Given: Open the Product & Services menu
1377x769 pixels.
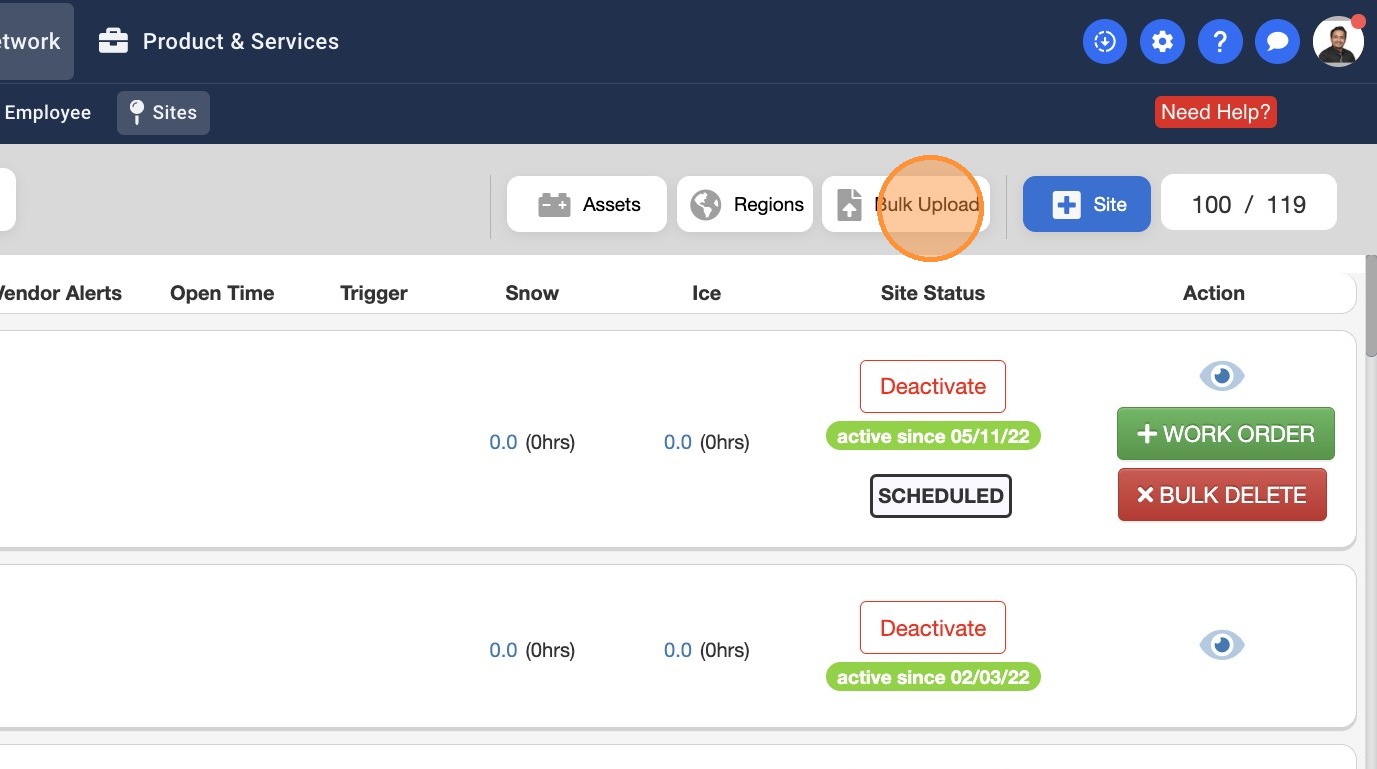Looking at the screenshot, I should point(220,42).
